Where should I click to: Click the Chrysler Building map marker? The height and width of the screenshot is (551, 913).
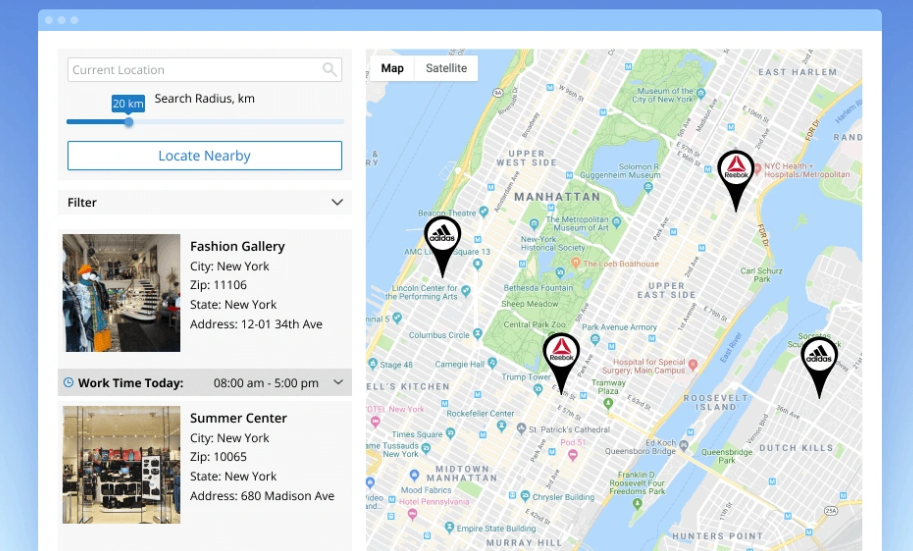(x=525, y=496)
